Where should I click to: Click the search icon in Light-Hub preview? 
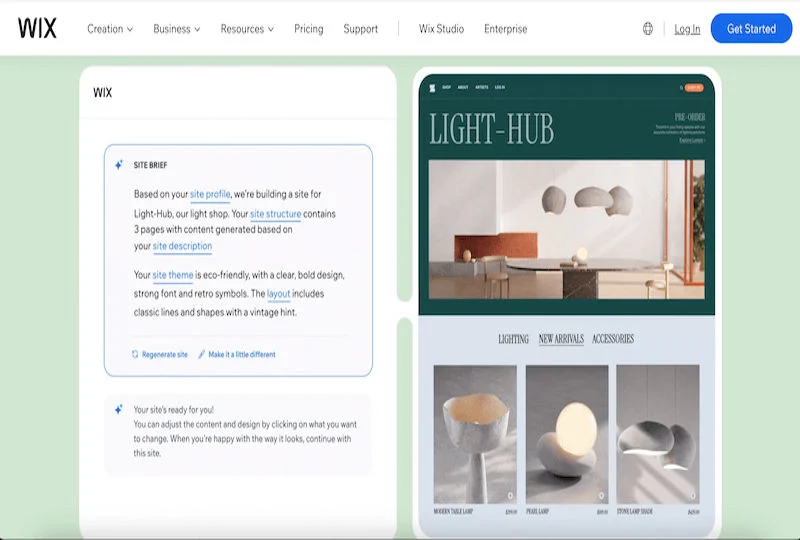[681, 88]
